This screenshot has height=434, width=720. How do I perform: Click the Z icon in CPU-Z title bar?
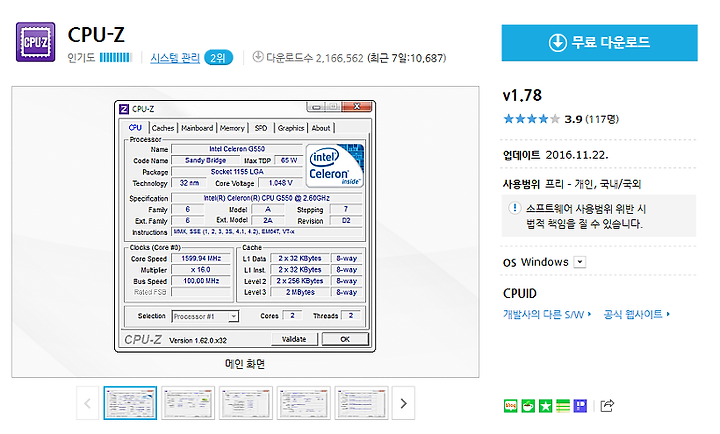point(124,109)
